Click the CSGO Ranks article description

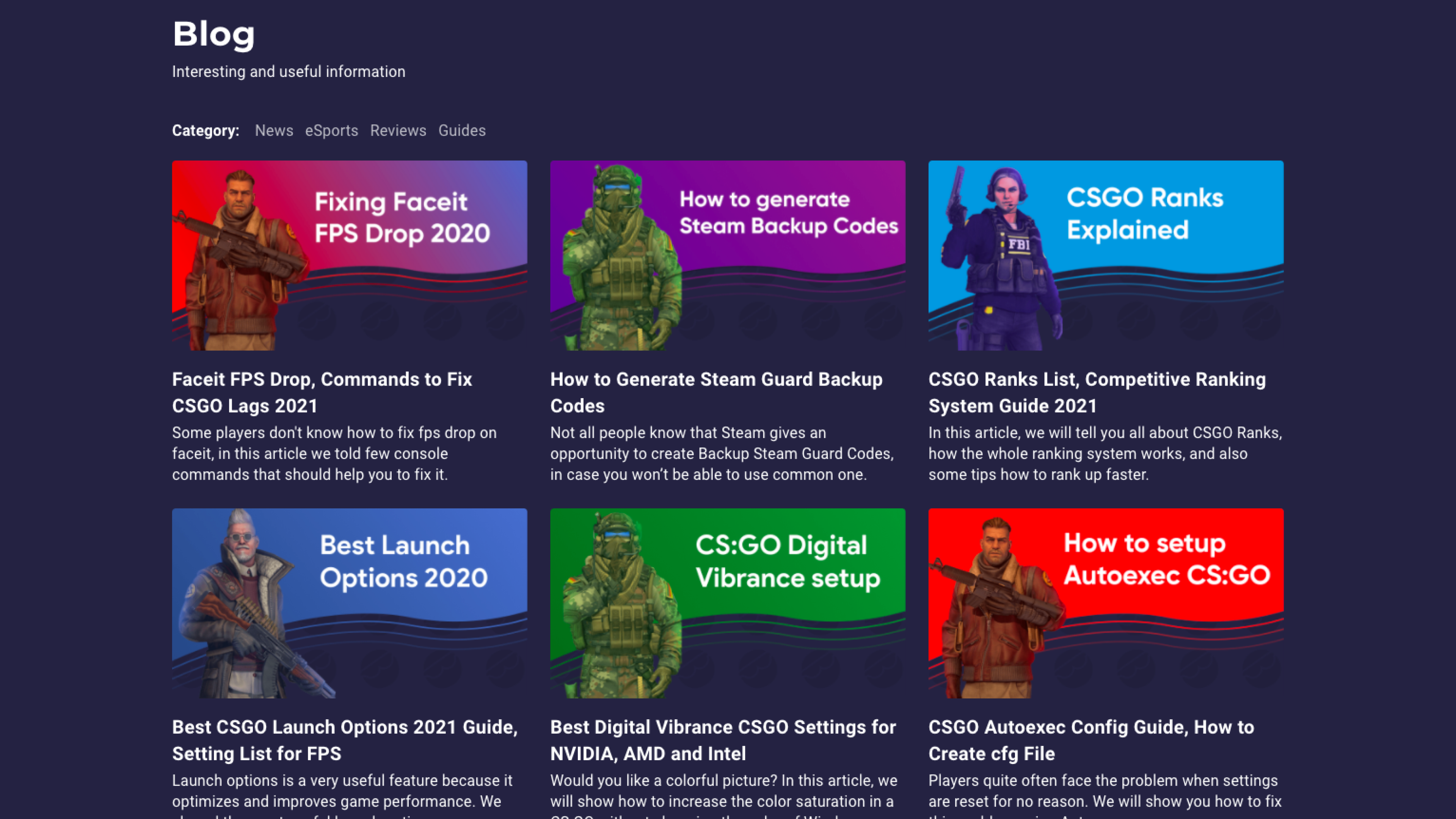point(1105,453)
